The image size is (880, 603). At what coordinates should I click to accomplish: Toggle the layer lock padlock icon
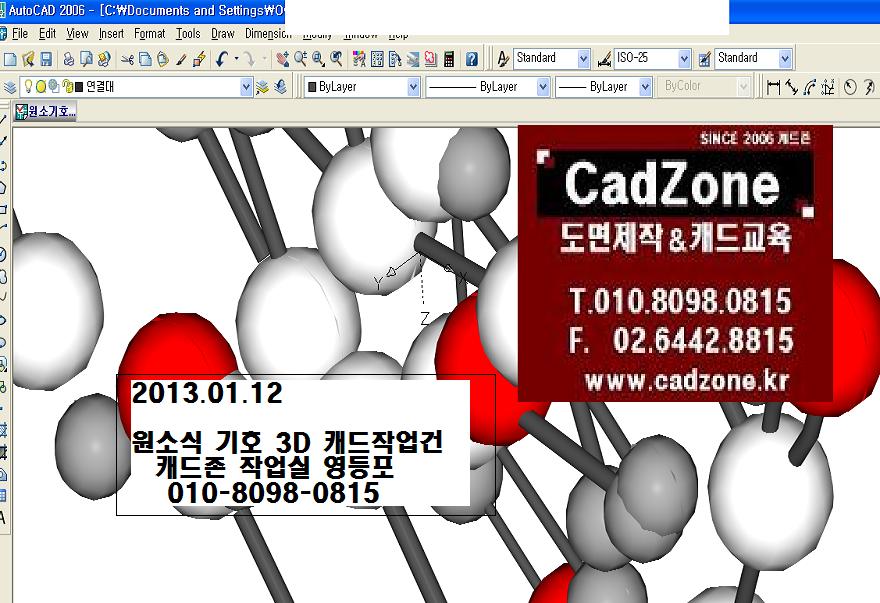[x=67, y=86]
